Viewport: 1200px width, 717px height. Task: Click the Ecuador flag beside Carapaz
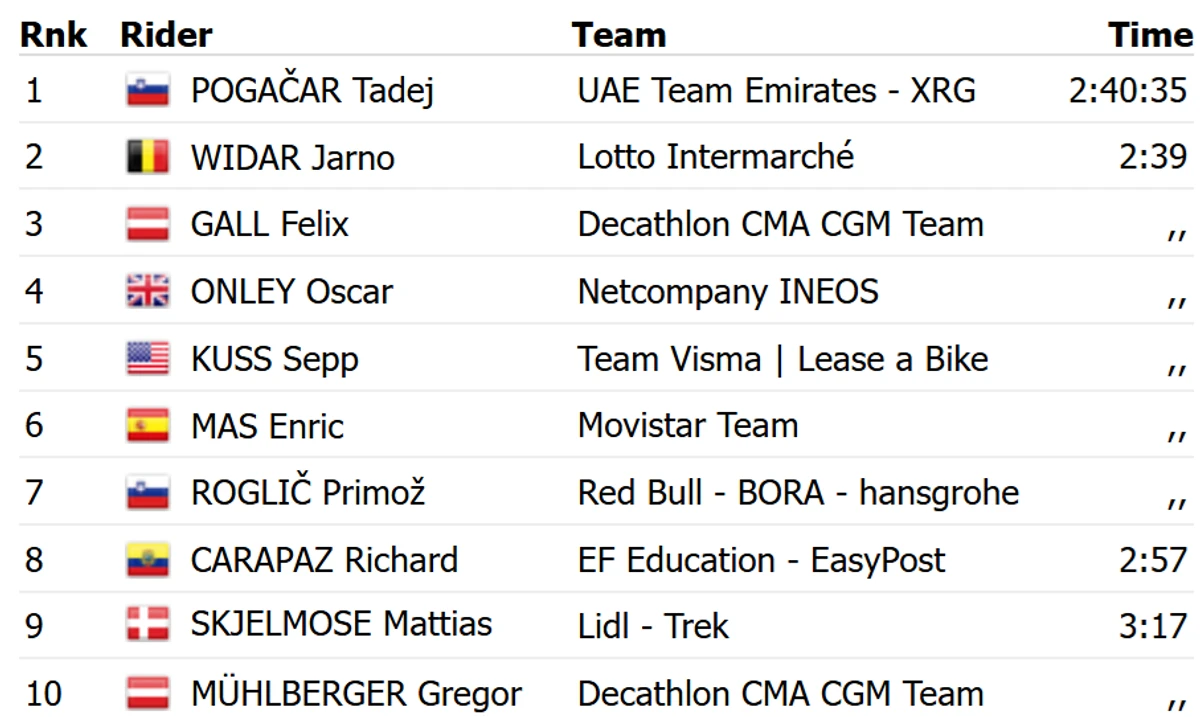[x=148, y=559]
